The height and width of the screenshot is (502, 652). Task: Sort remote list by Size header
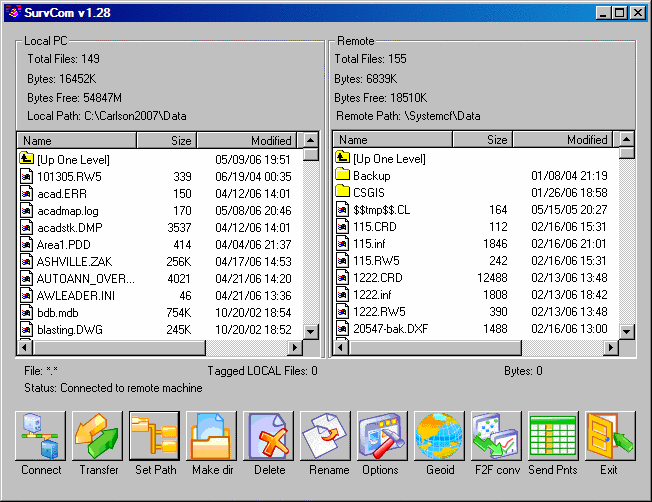pyautogui.click(x=482, y=140)
